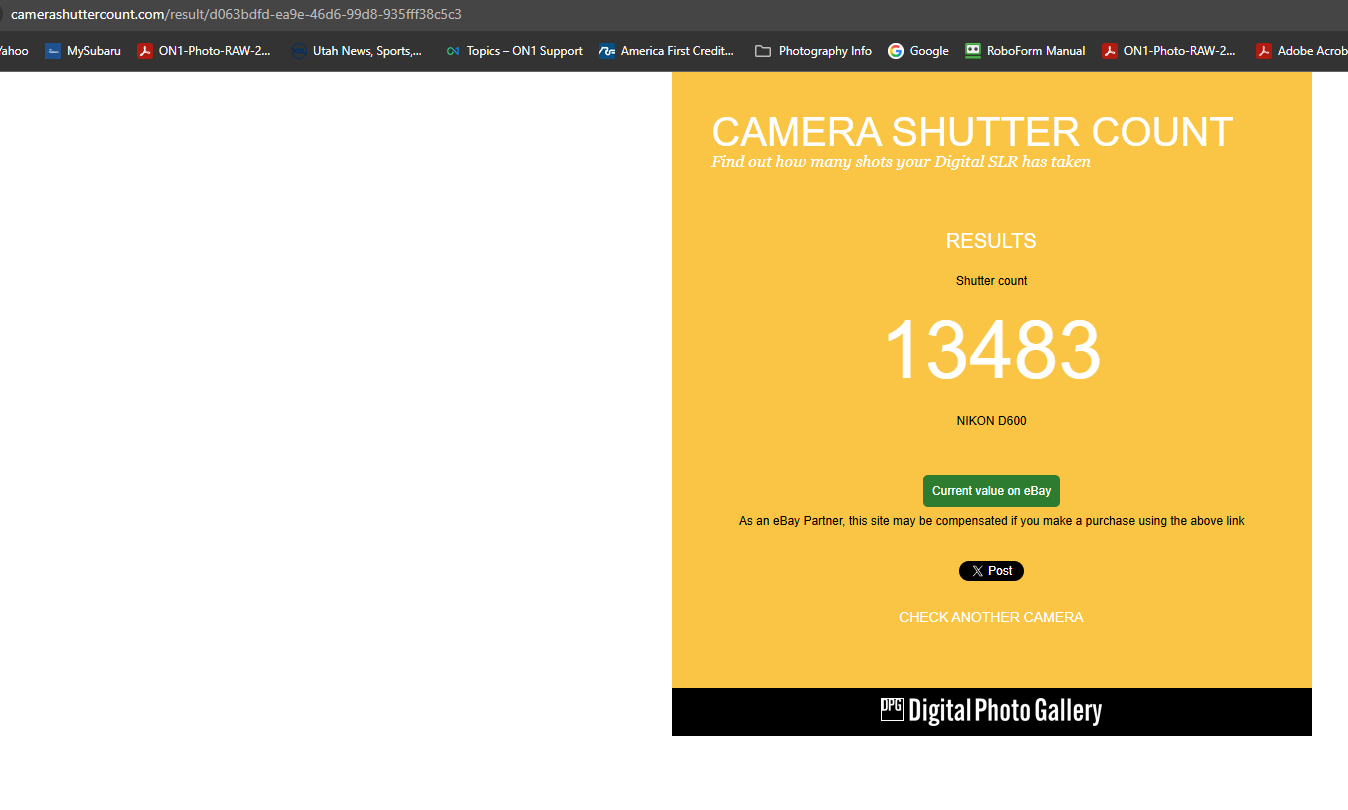This screenshot has width=1348, height=810.
Task: Open the Topics – ON1 Support bookmark
Action: 514,51
